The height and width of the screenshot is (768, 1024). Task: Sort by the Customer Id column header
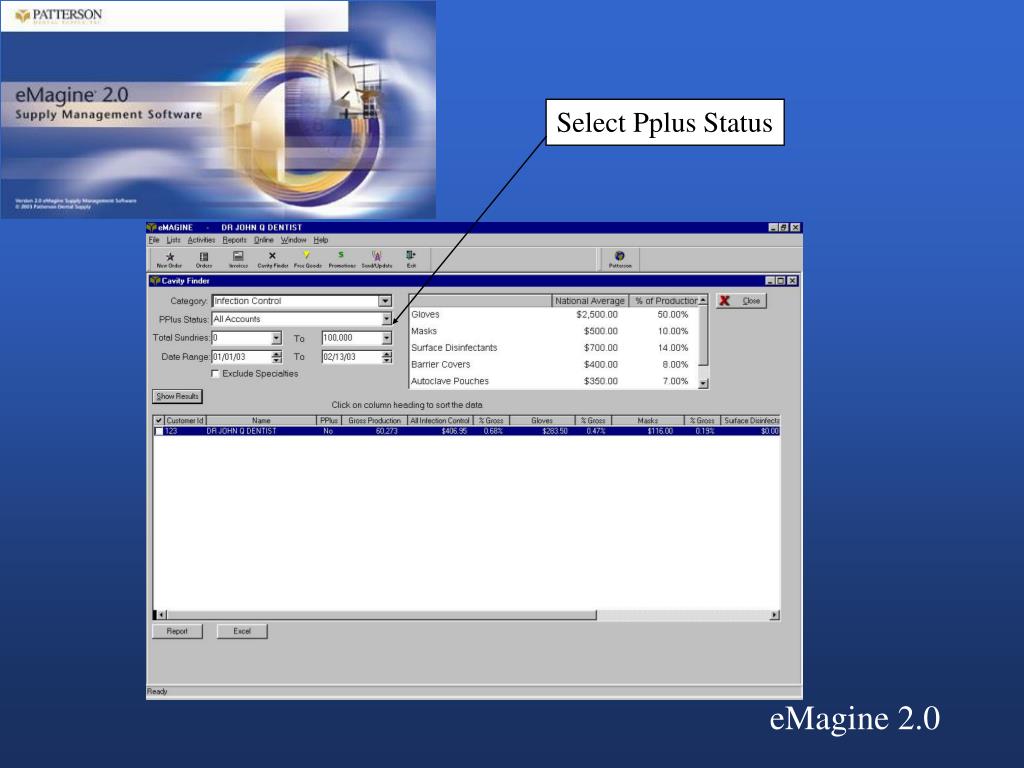coord(184,421)
